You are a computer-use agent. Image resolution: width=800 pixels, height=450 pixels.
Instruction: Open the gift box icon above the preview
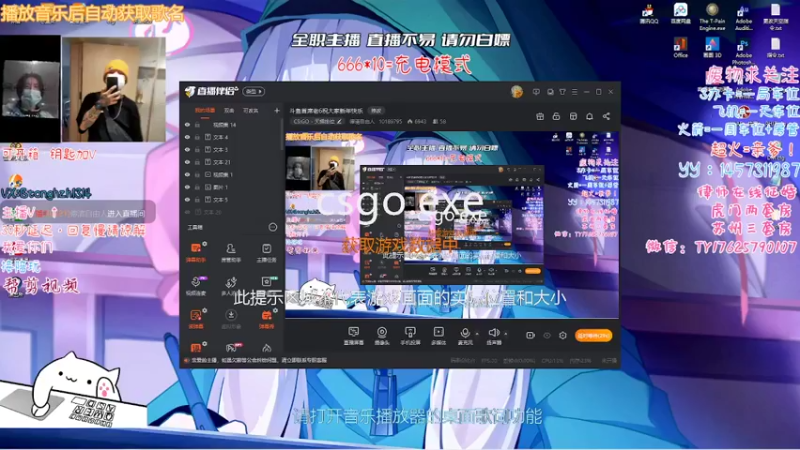[x=540, y=116]
